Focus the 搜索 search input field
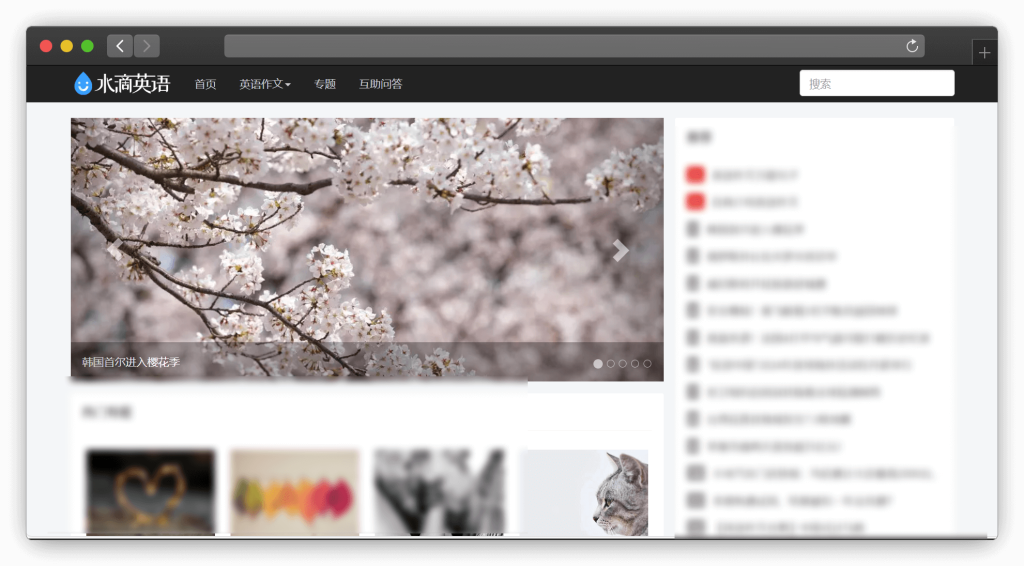Image resolution: width=1024 pixels, height=566 pixels. 876,83
